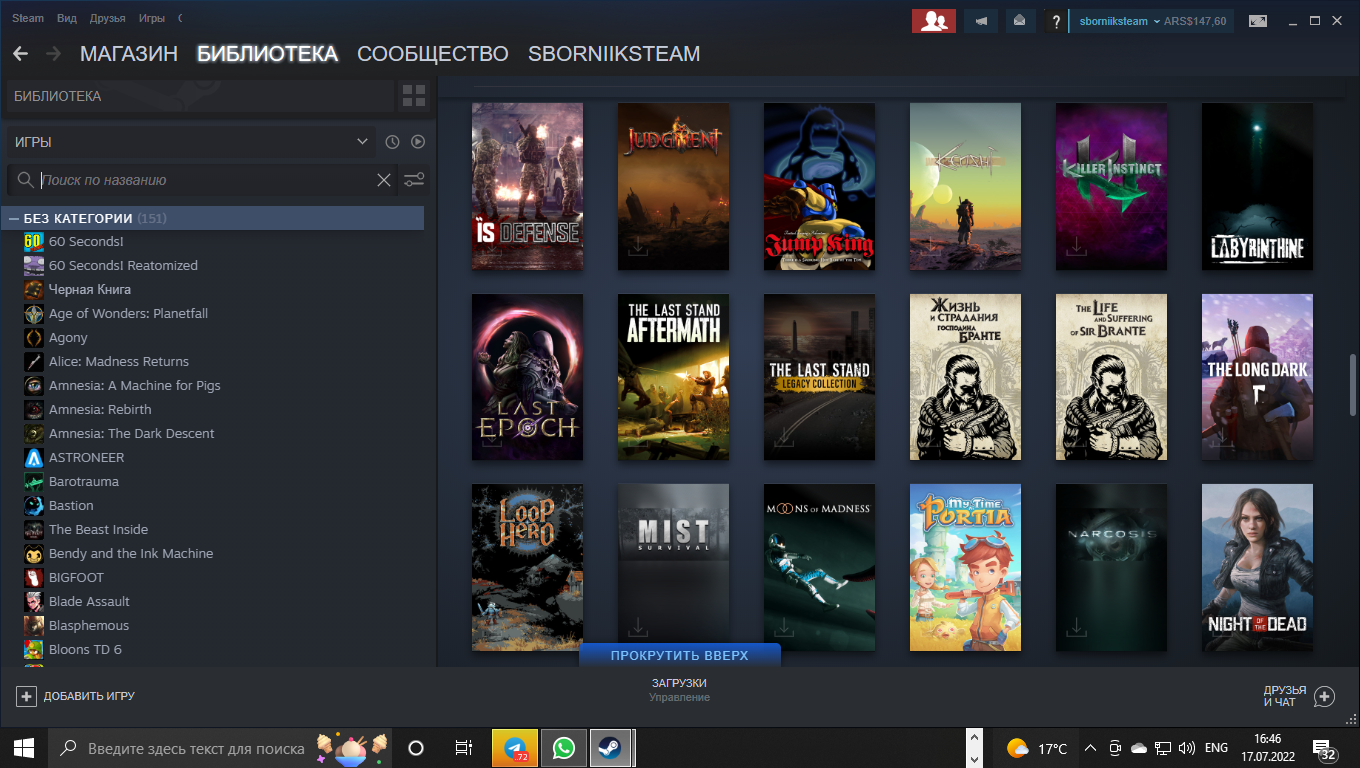
Task: Clear the search field with X
Action: coord(384,180)
